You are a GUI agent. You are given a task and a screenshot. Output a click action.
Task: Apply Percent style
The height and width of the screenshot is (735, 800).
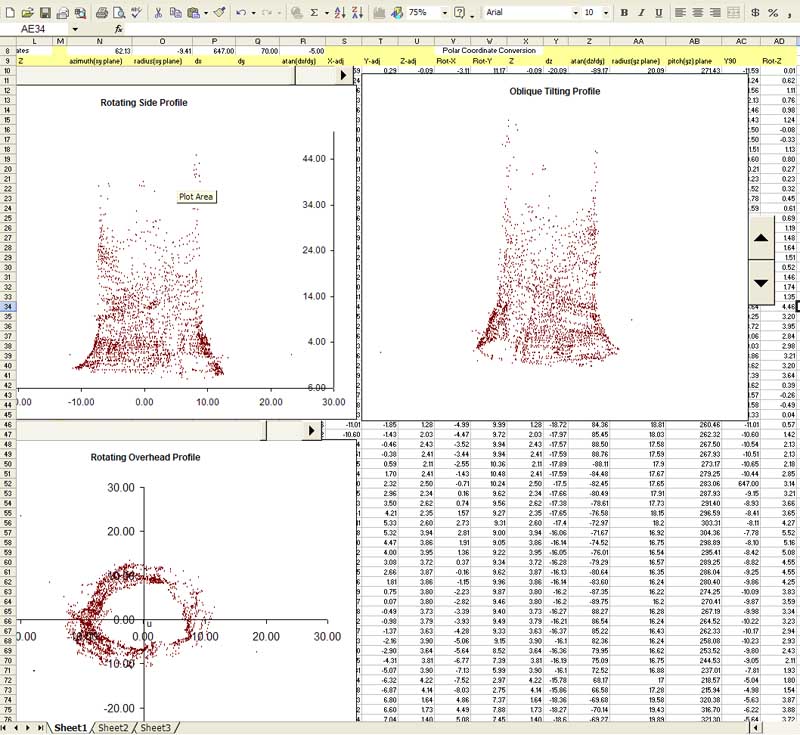773,13
